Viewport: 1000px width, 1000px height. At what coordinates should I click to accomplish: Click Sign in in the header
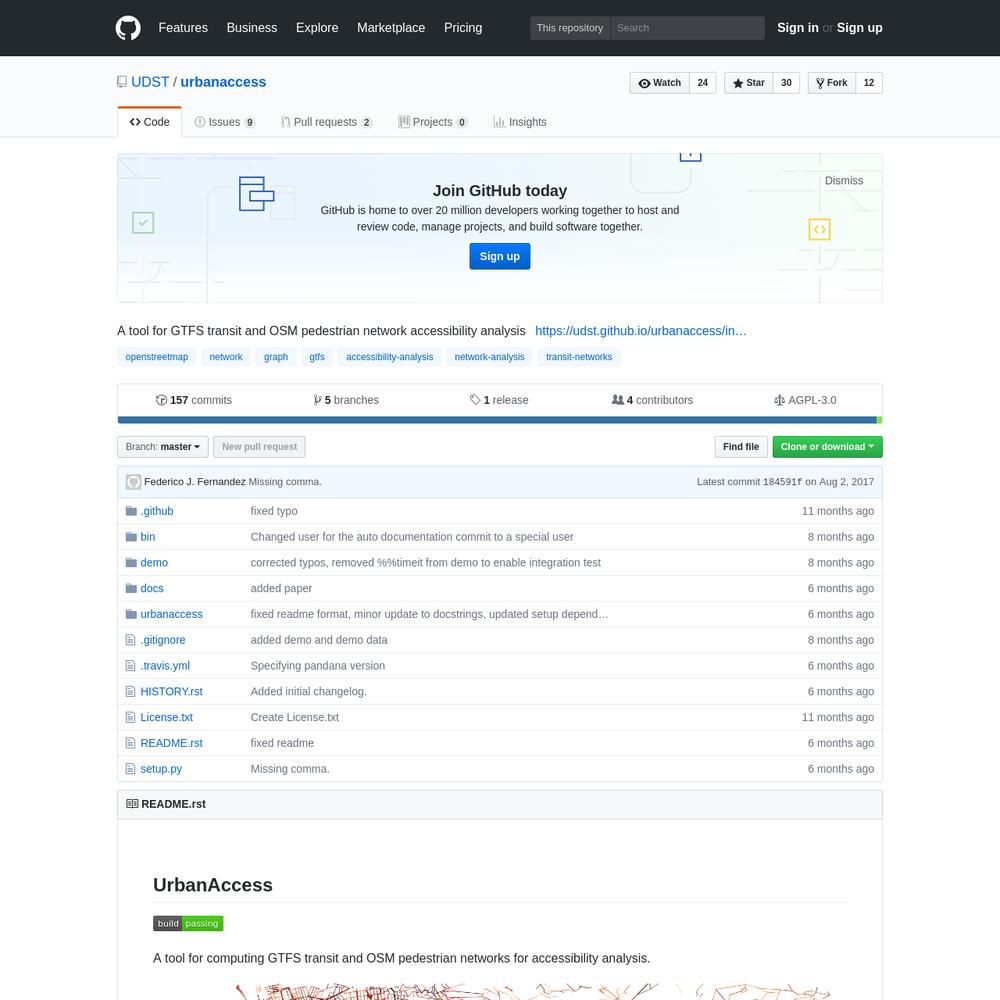pyautogui.click(x=797, y=28)
